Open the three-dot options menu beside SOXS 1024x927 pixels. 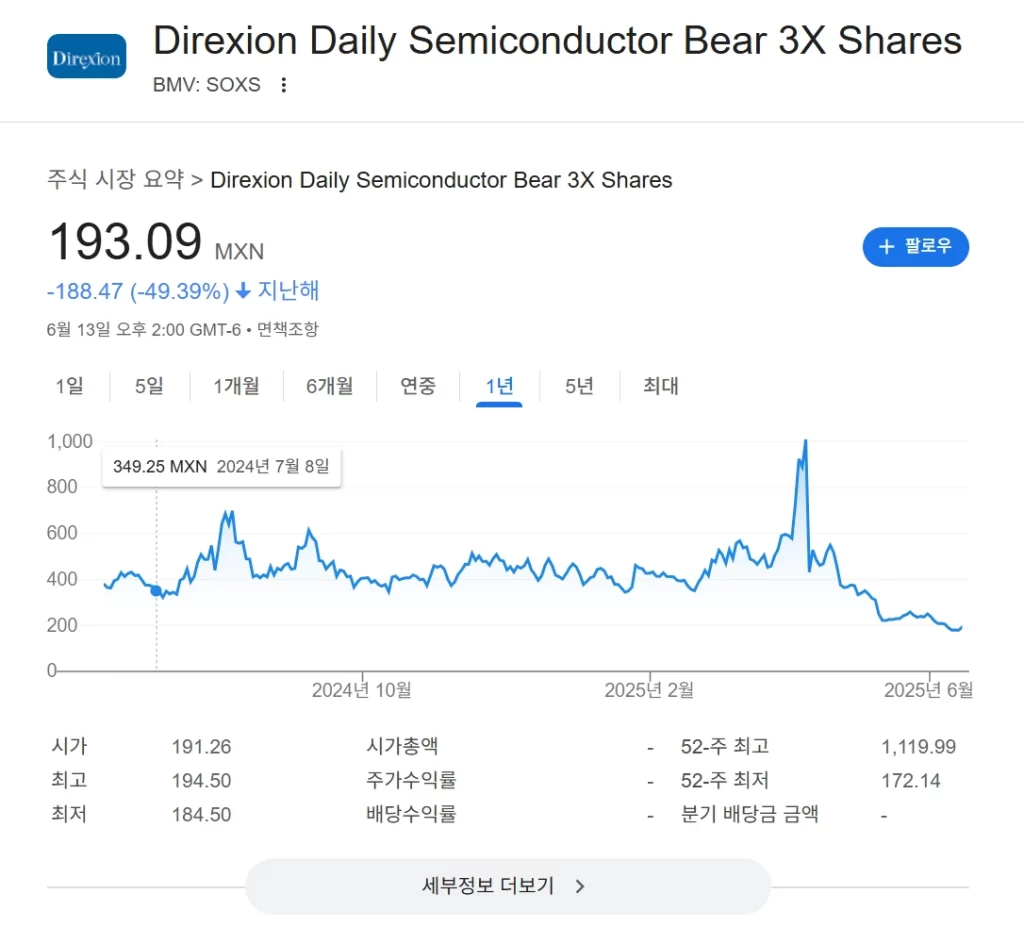tap(283, 85)
